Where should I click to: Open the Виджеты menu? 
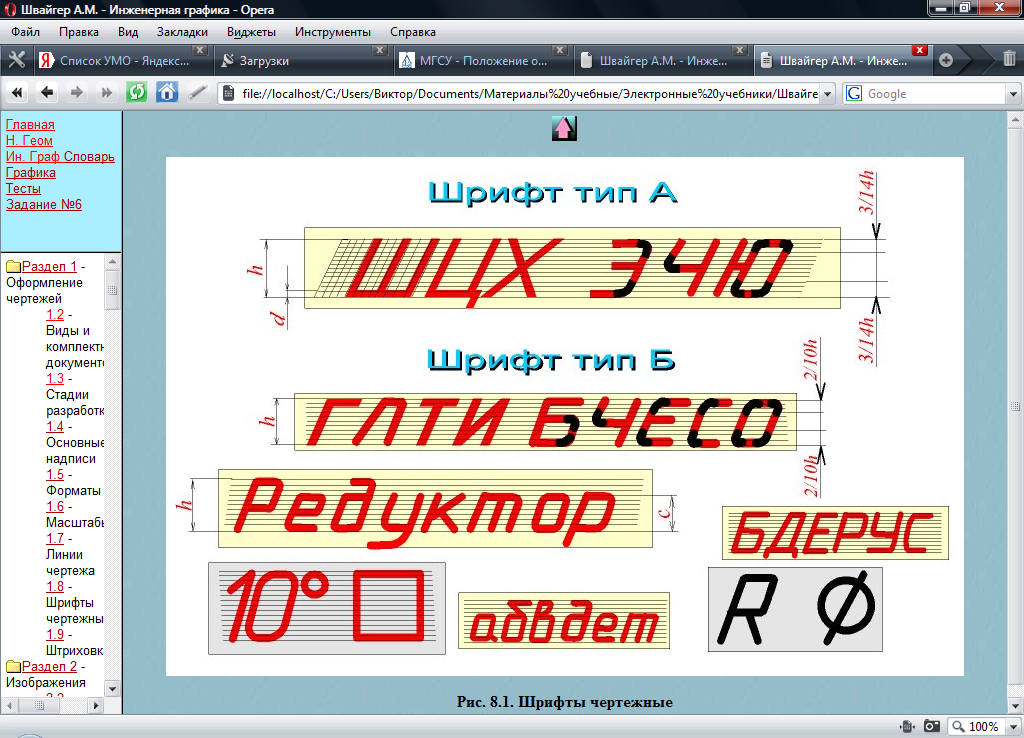(x=251, y=32)
